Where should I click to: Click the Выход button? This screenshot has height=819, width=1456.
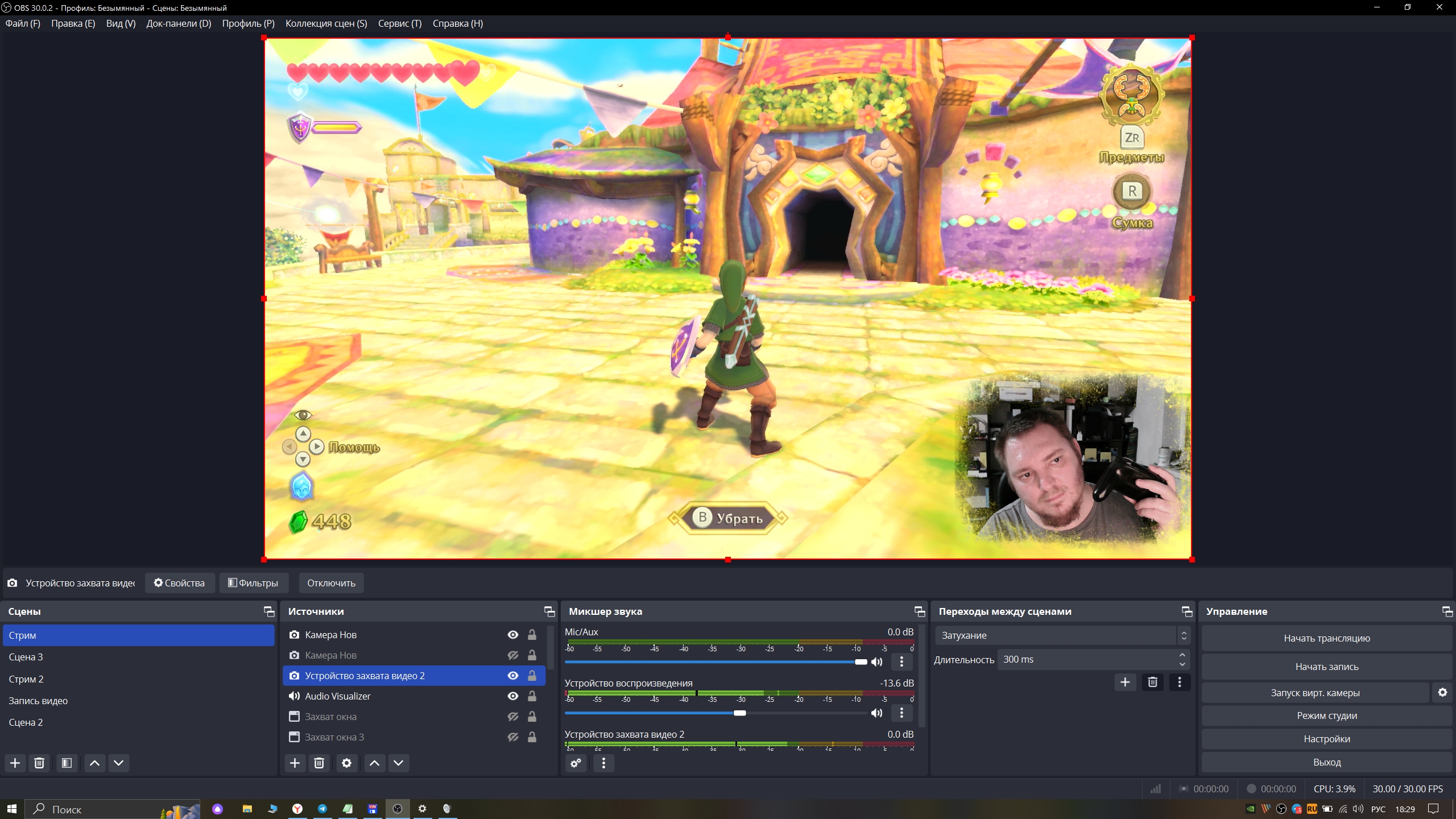point(1327,762)
